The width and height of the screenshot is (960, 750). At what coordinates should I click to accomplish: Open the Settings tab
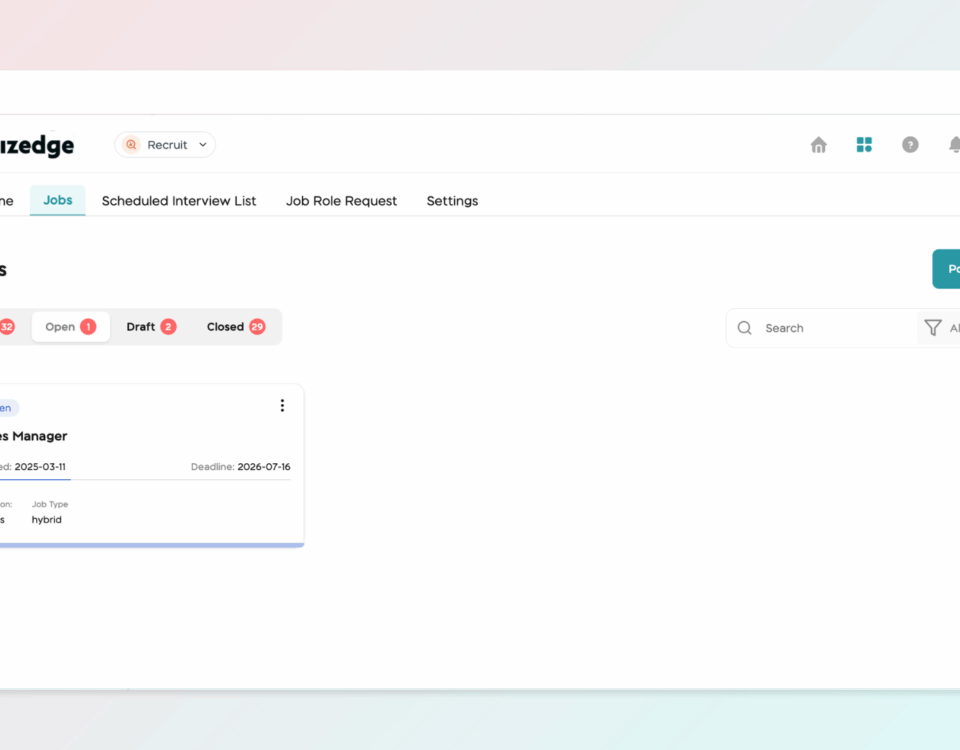click(x=452, y=201)
